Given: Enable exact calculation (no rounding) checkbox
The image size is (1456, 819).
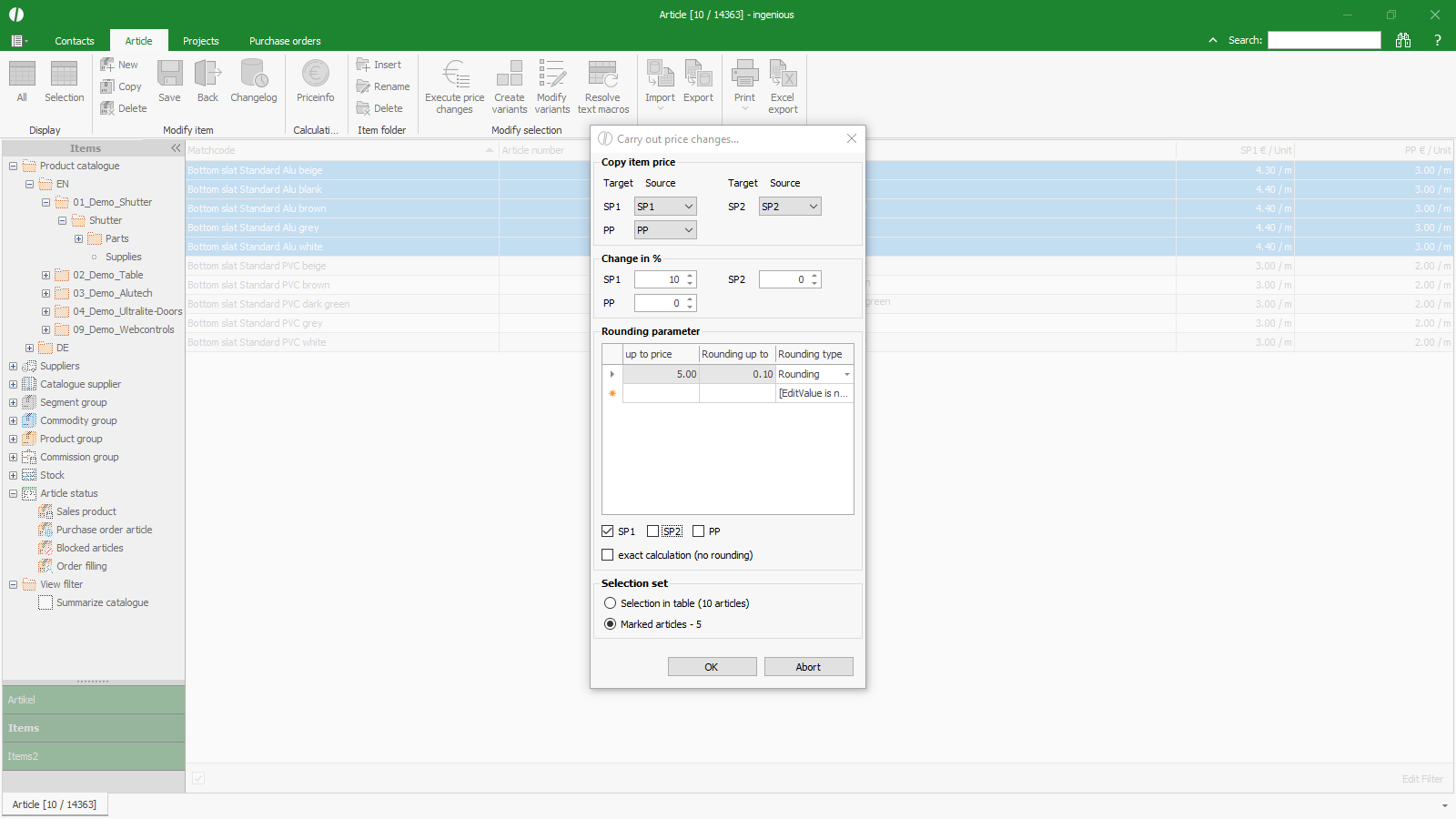Looking at the screenshot, I should (x=608, y=555).
